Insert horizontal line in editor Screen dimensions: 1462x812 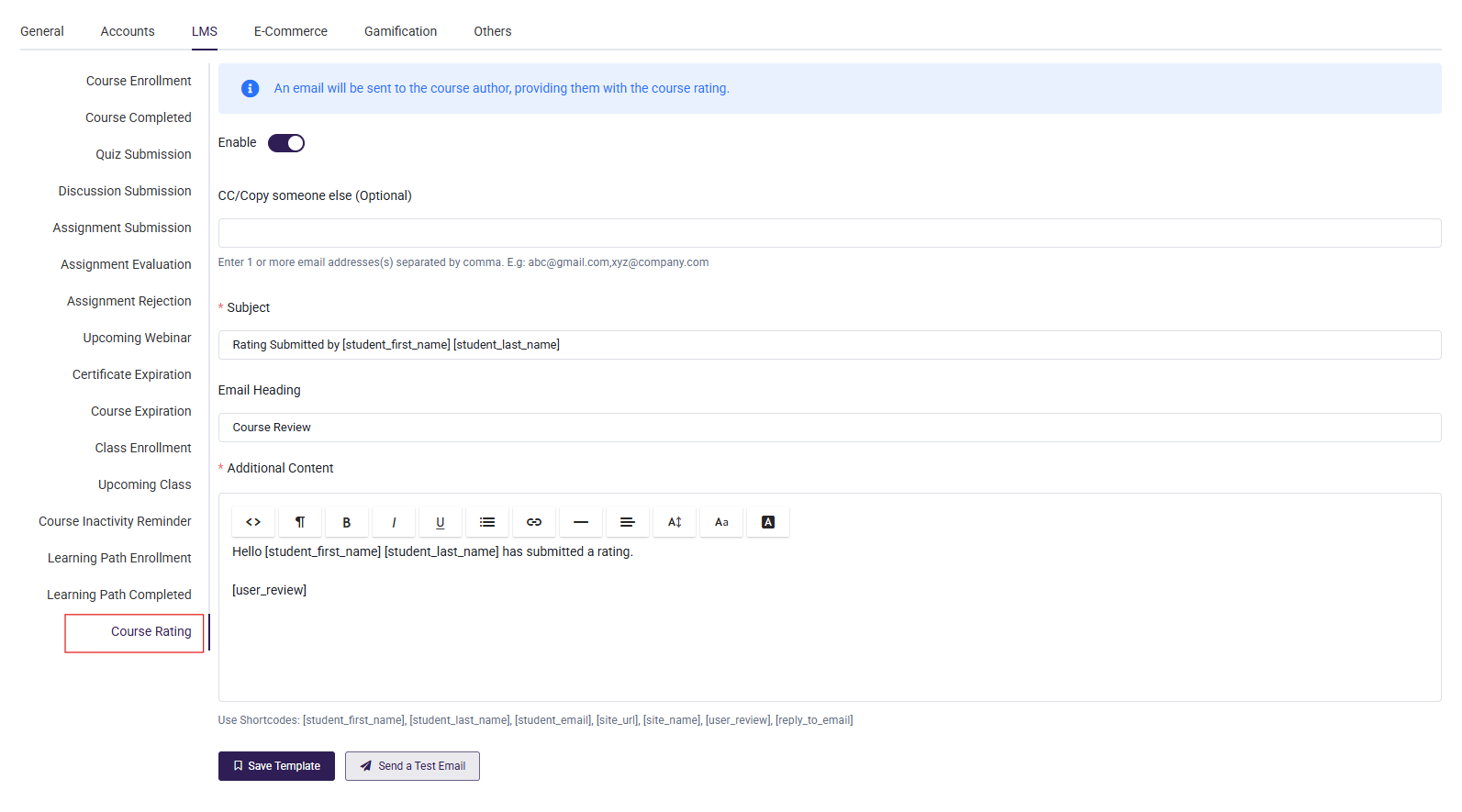581,522
